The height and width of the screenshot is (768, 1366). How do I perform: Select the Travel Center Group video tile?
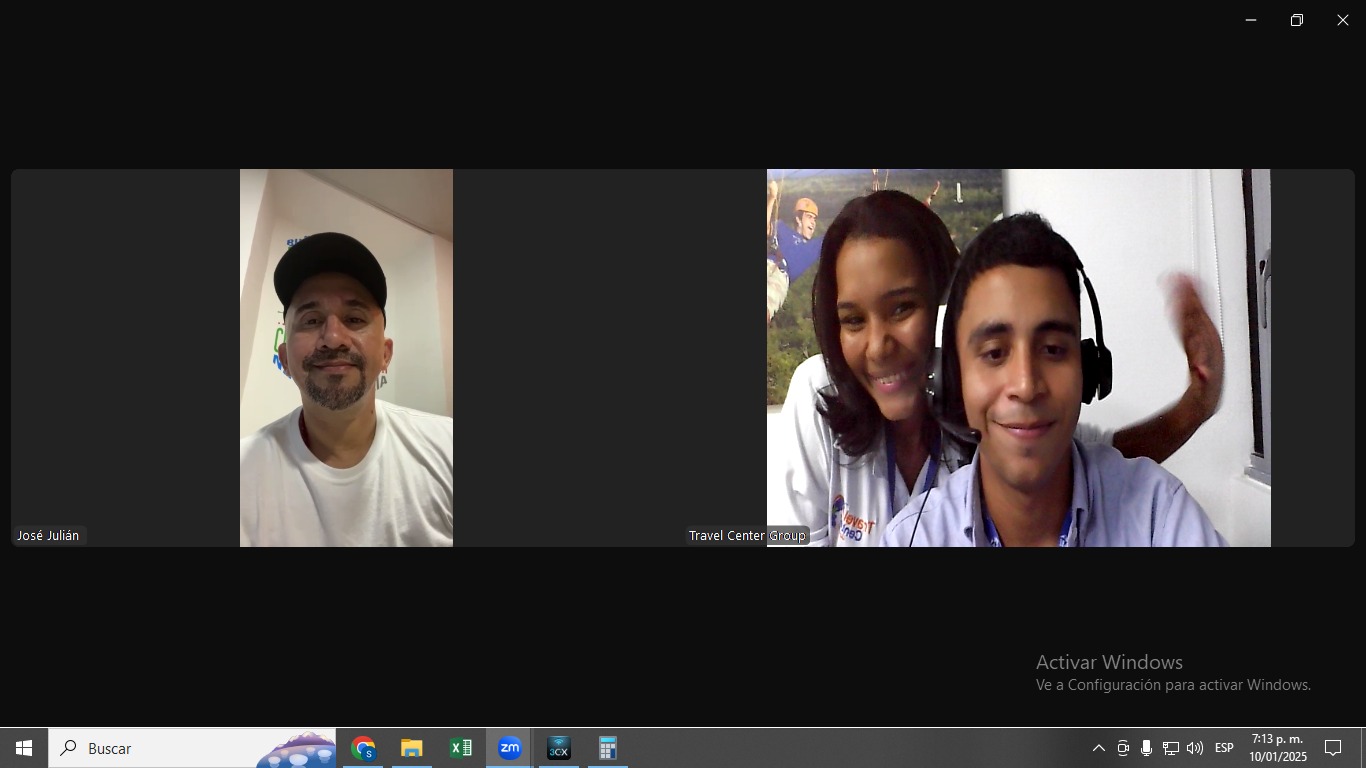(1018, 358)
